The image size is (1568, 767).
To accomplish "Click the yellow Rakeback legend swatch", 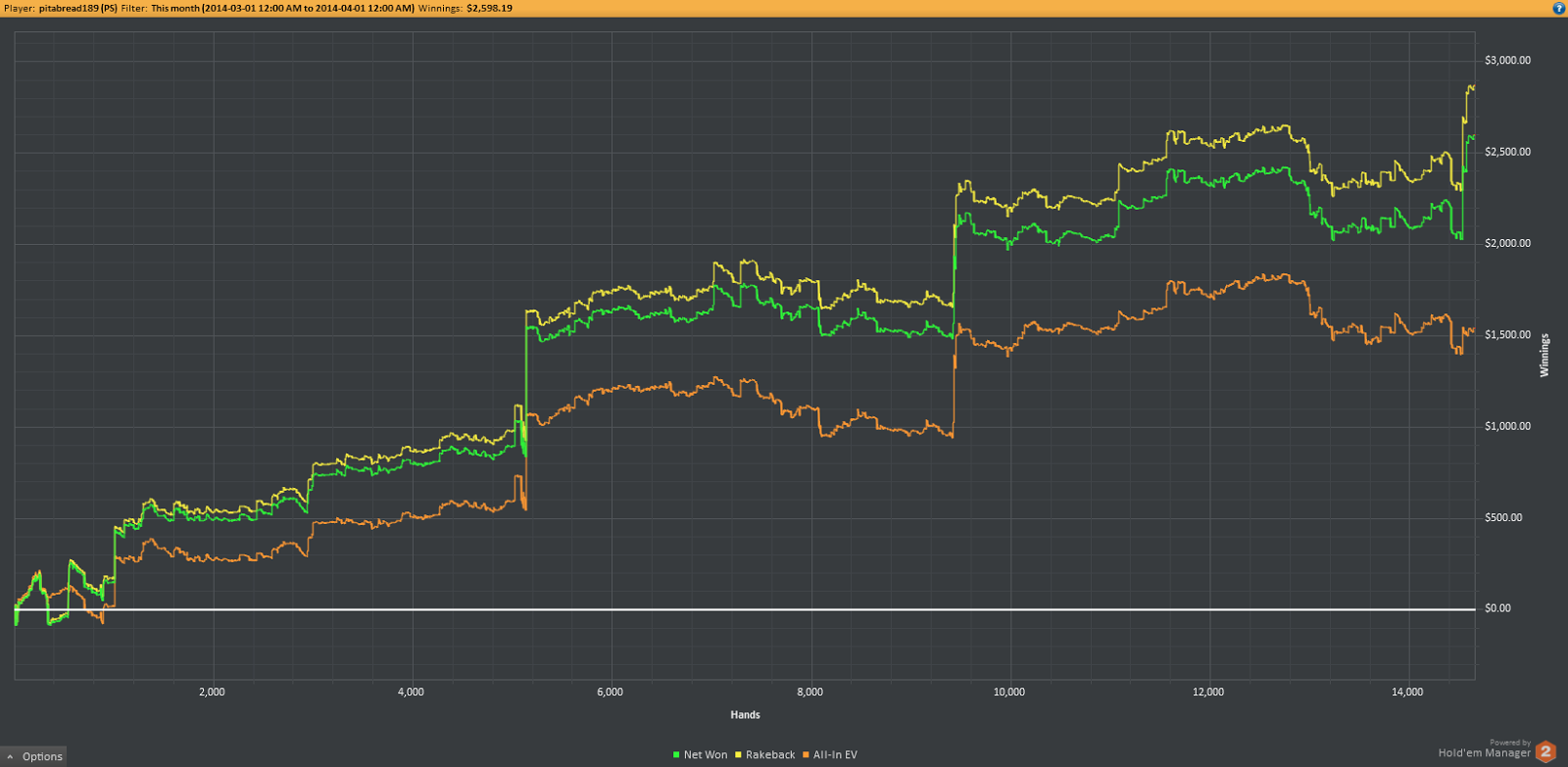I will coord(738,755).
